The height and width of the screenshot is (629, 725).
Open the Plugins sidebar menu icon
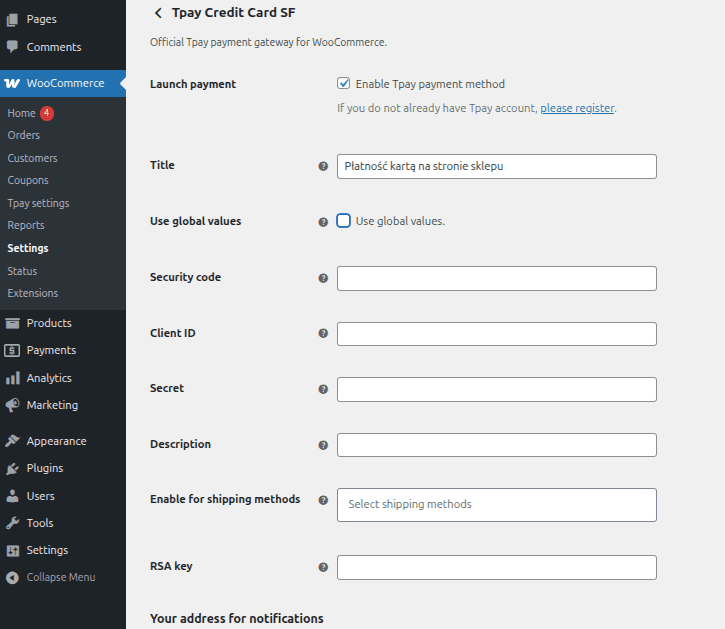[x=12, y=468]
